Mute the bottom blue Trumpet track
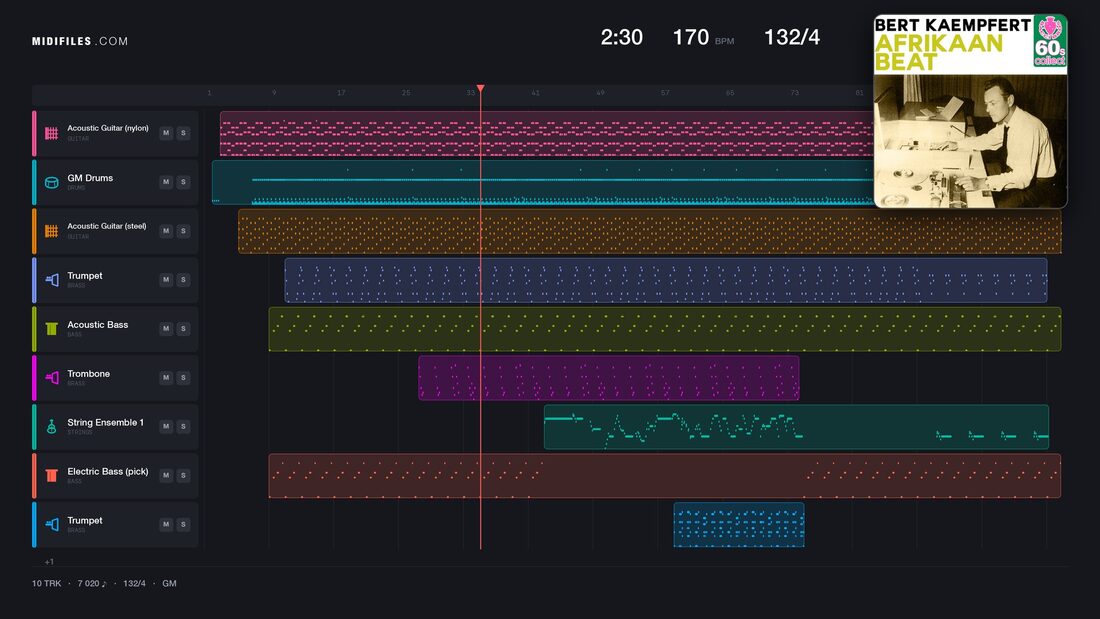The image size is (1100, 619). click(166, 524)
